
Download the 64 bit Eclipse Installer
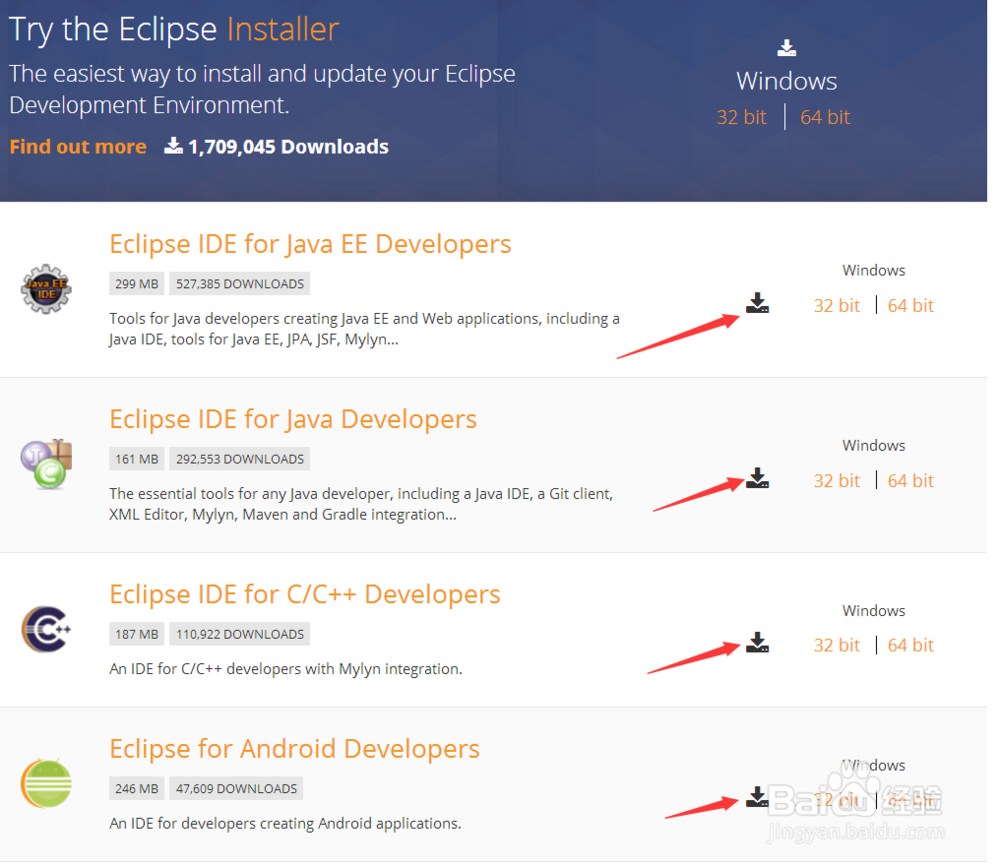(x=825, y=117)
